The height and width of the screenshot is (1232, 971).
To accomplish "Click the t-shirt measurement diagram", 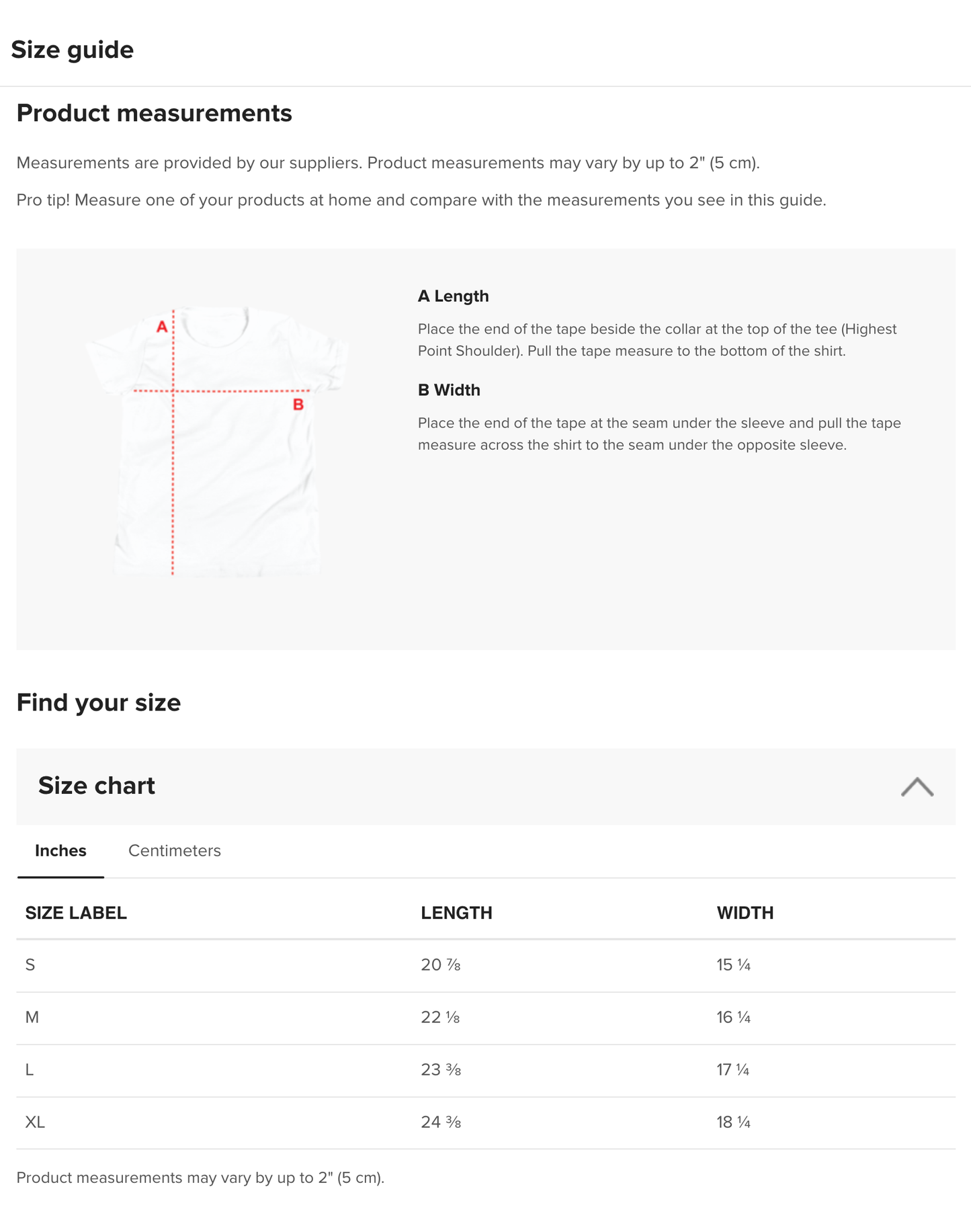I will tap(216, 442).
